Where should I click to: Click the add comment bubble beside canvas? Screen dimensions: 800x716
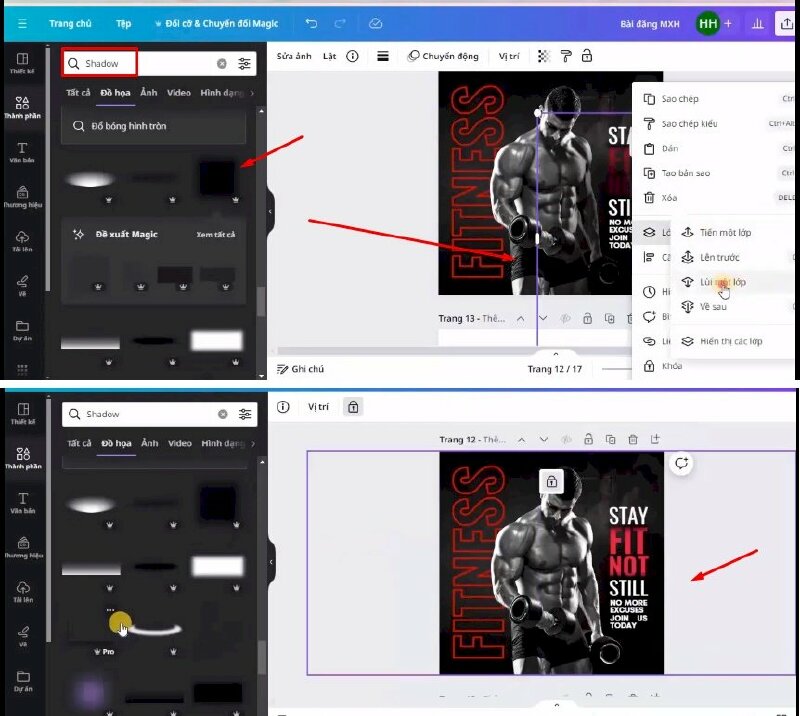(682, 463)
